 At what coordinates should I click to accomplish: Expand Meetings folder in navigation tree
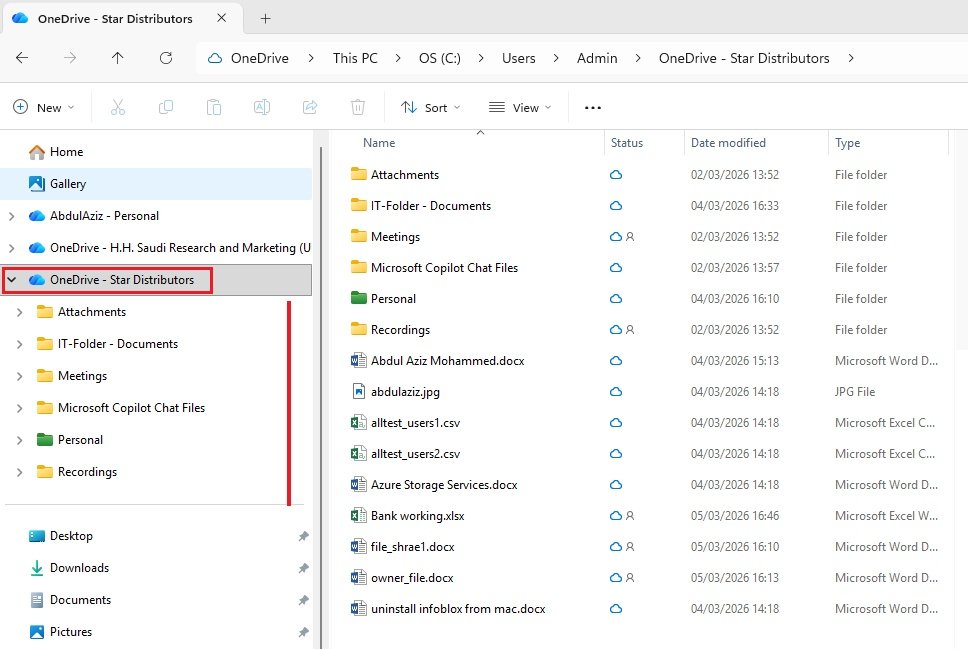pyautogui.click(x=20, y=376)
